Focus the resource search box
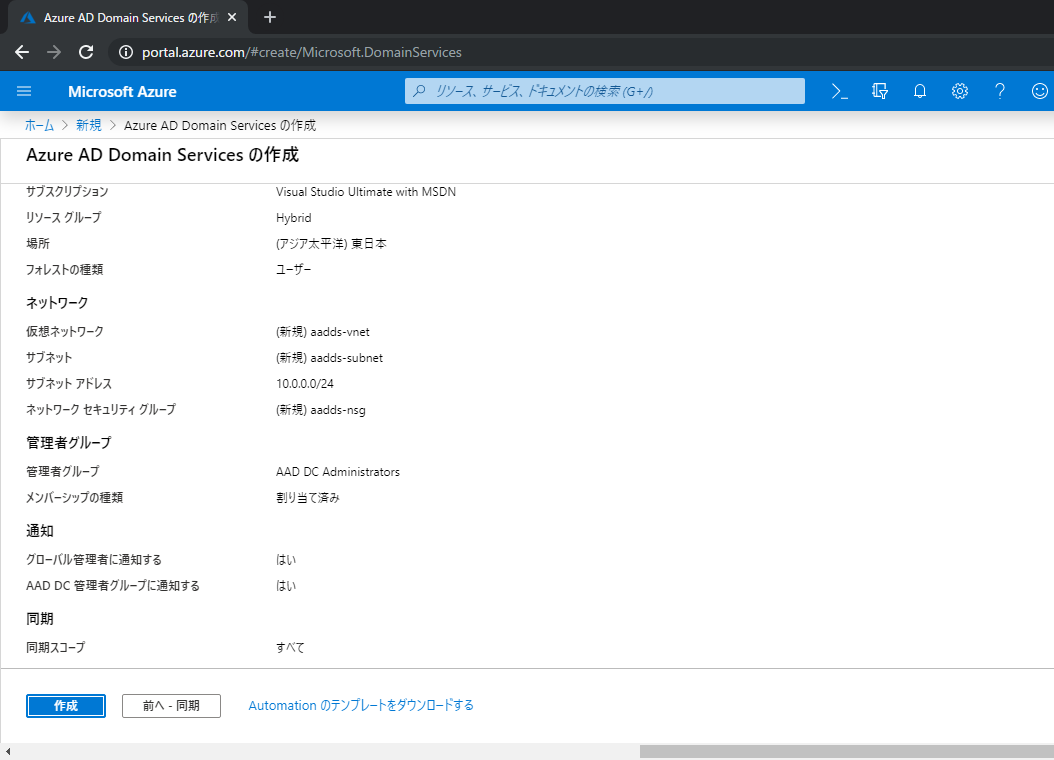This screenshot has width=1054, height=760. (x=604, y=91)
